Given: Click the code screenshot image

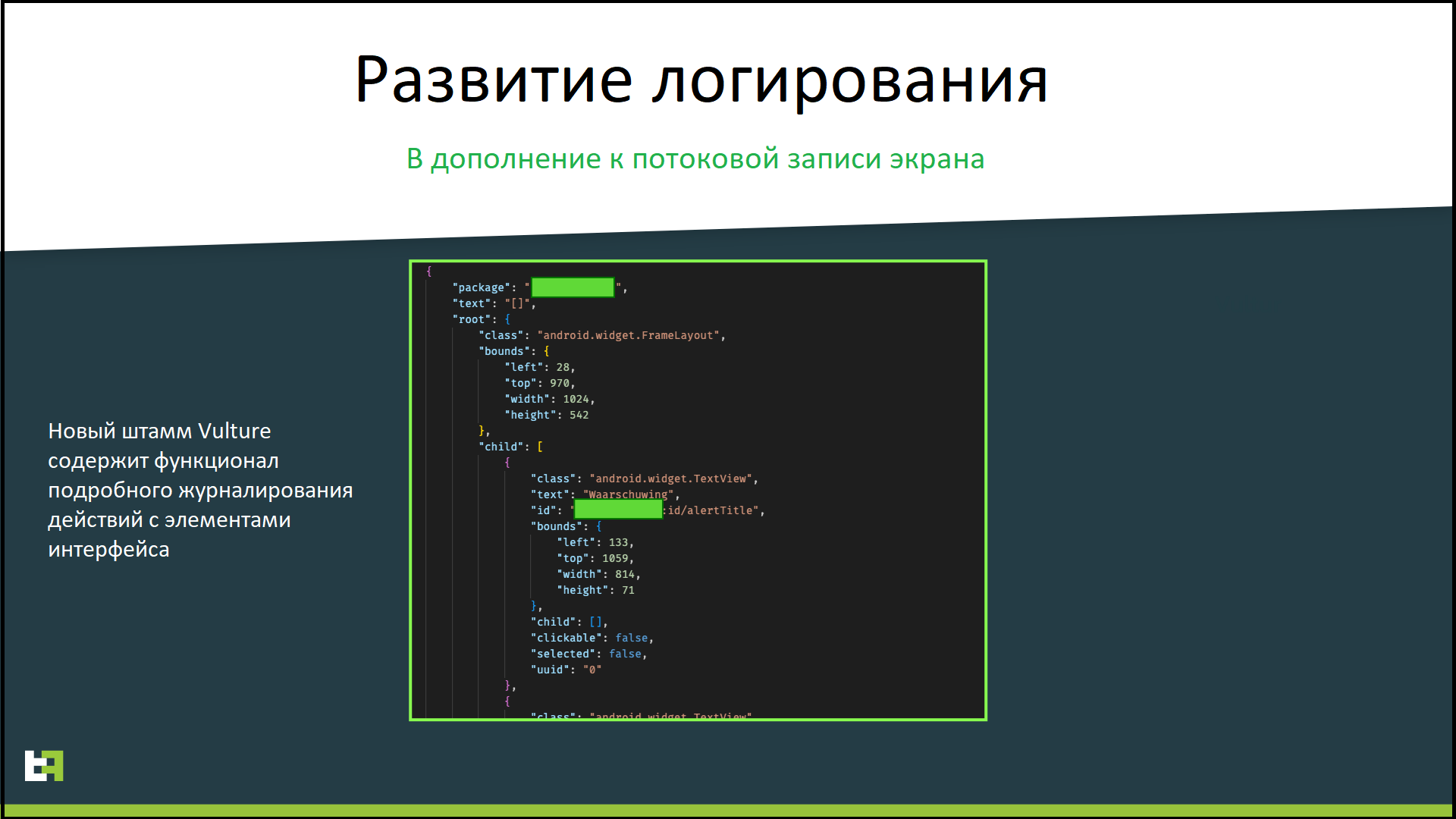Looking at the screenshot, I should [x=698, y=490].
